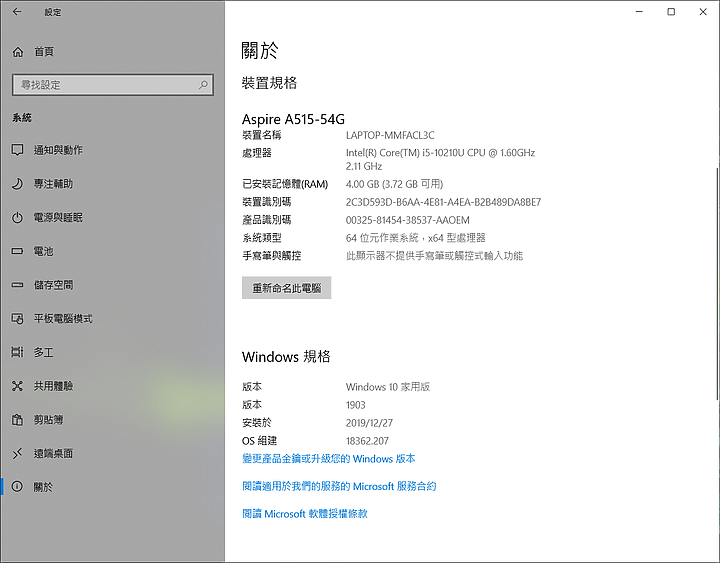Click install date 2019/12/27
Image resolution: width=720 pixels, height=563 pixels.
point(369,423)
